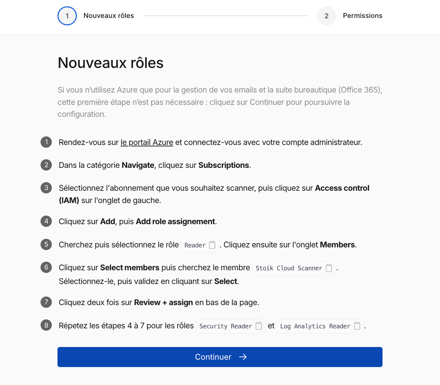440x385 pixels.
Task: Open le portail Azure link
Action: (x=147, y=143)
